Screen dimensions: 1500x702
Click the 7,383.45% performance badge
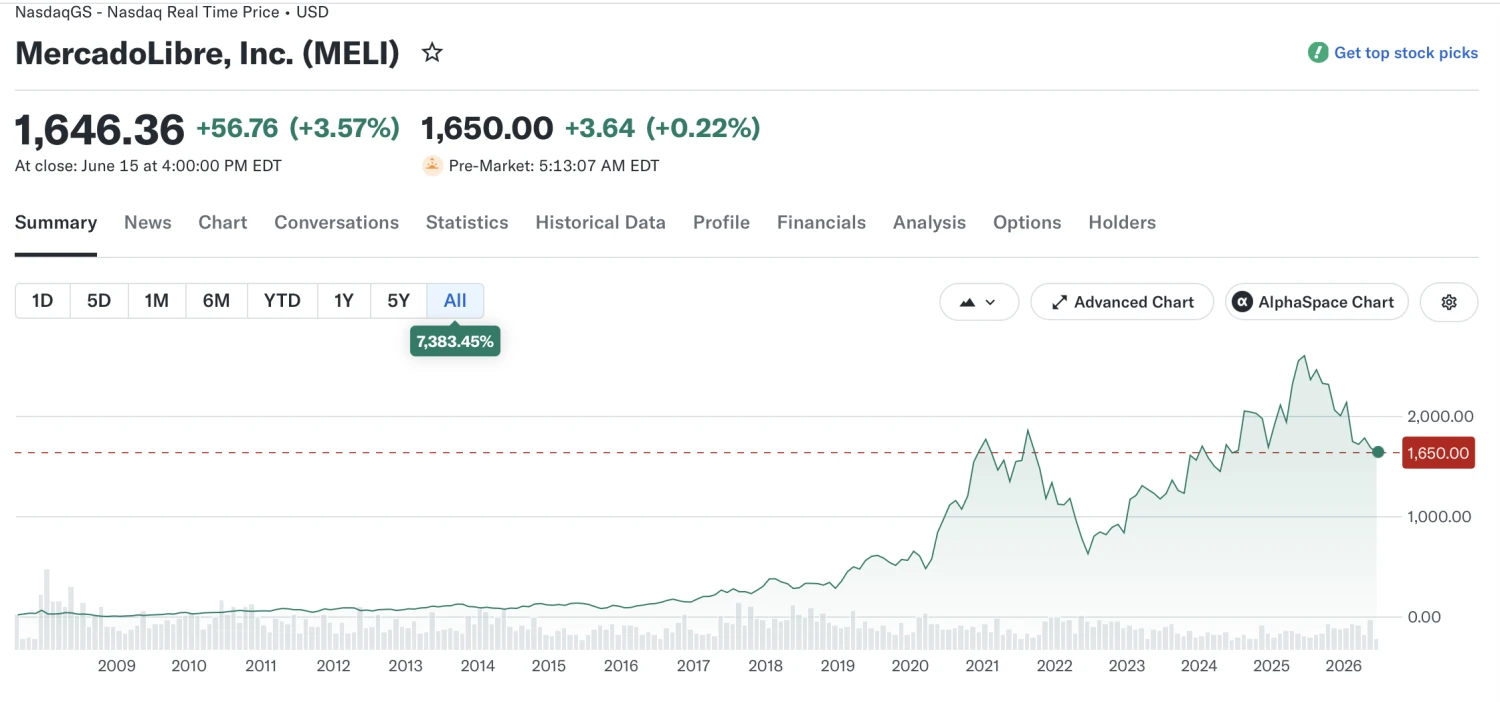point(455,341)
